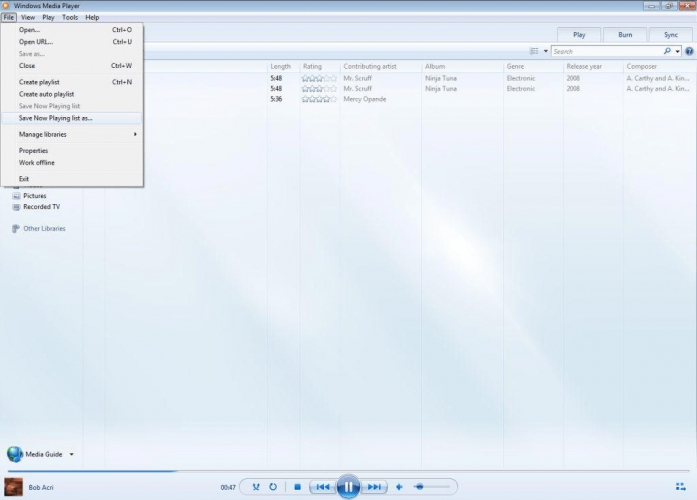Switch to the Play tab
697x500 pixels.
tap(579, 35)
